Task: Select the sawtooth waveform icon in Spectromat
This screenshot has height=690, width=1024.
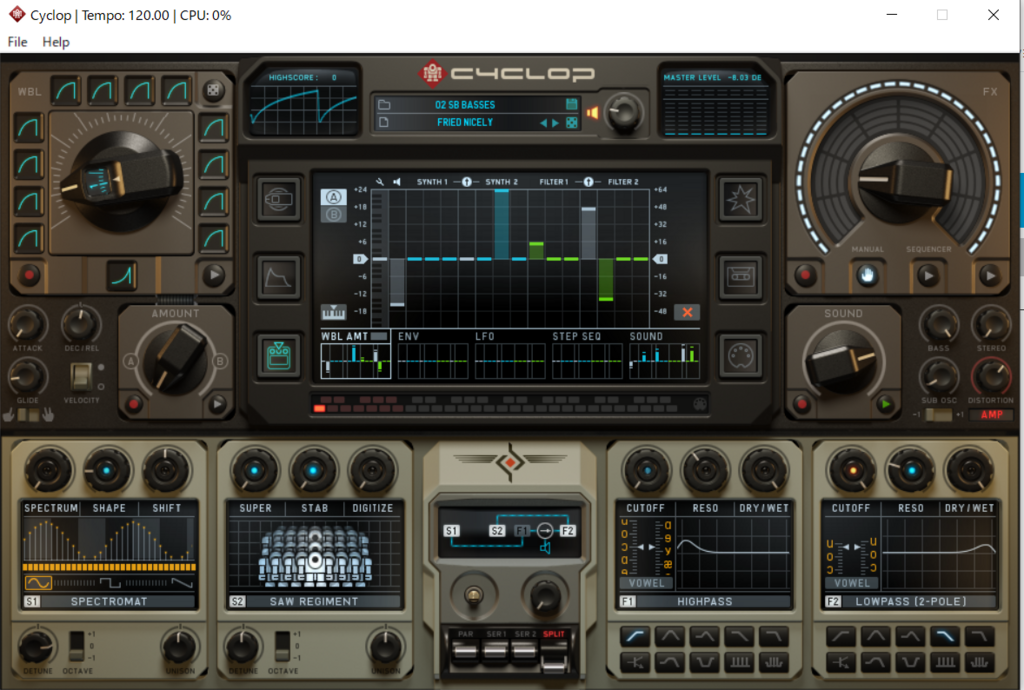Action: 182,582
